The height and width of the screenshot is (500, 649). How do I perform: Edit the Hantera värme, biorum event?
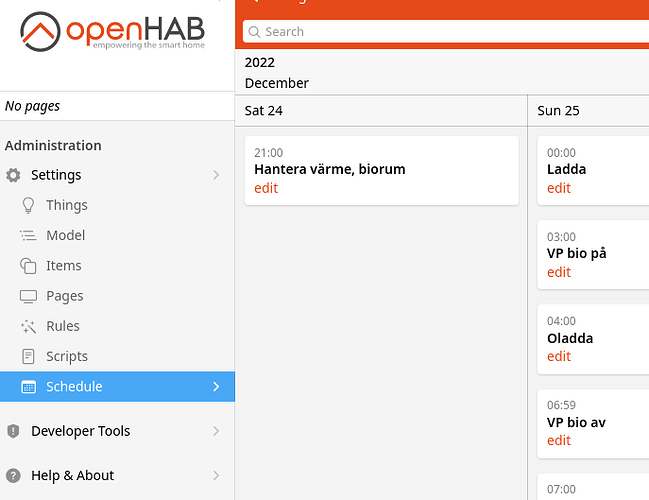tap(266, 188)
